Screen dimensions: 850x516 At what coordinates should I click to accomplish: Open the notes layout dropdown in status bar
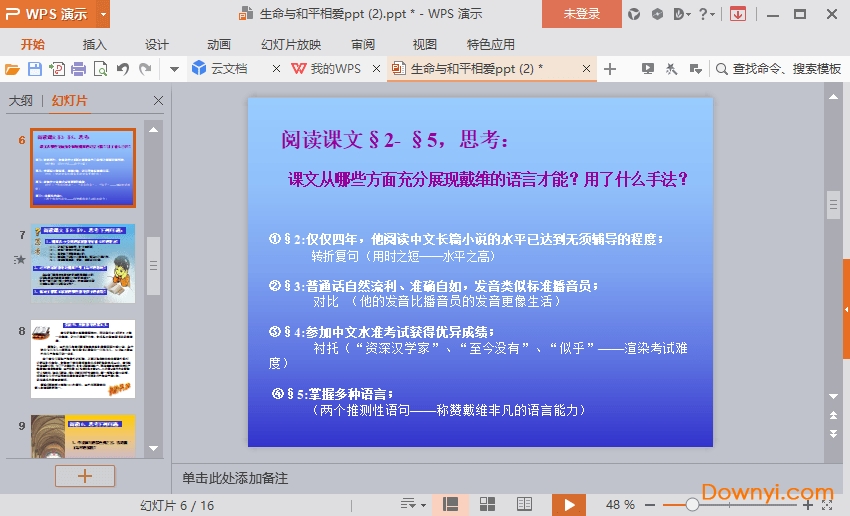[x=413, y=505]
